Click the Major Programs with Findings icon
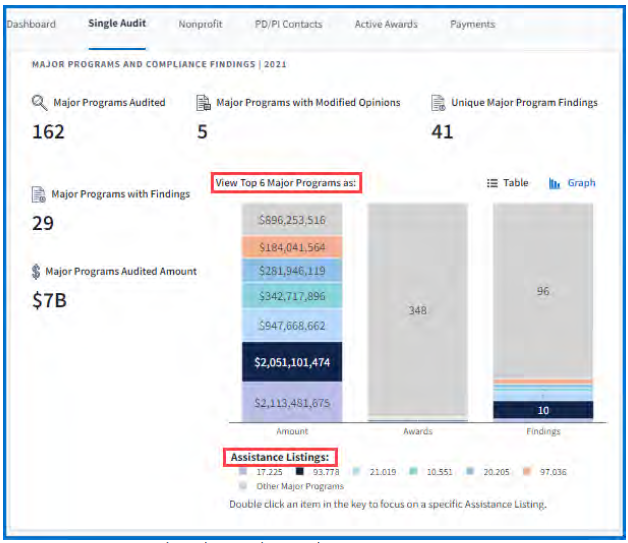628x543 pixels. click(x=39, y=194)
